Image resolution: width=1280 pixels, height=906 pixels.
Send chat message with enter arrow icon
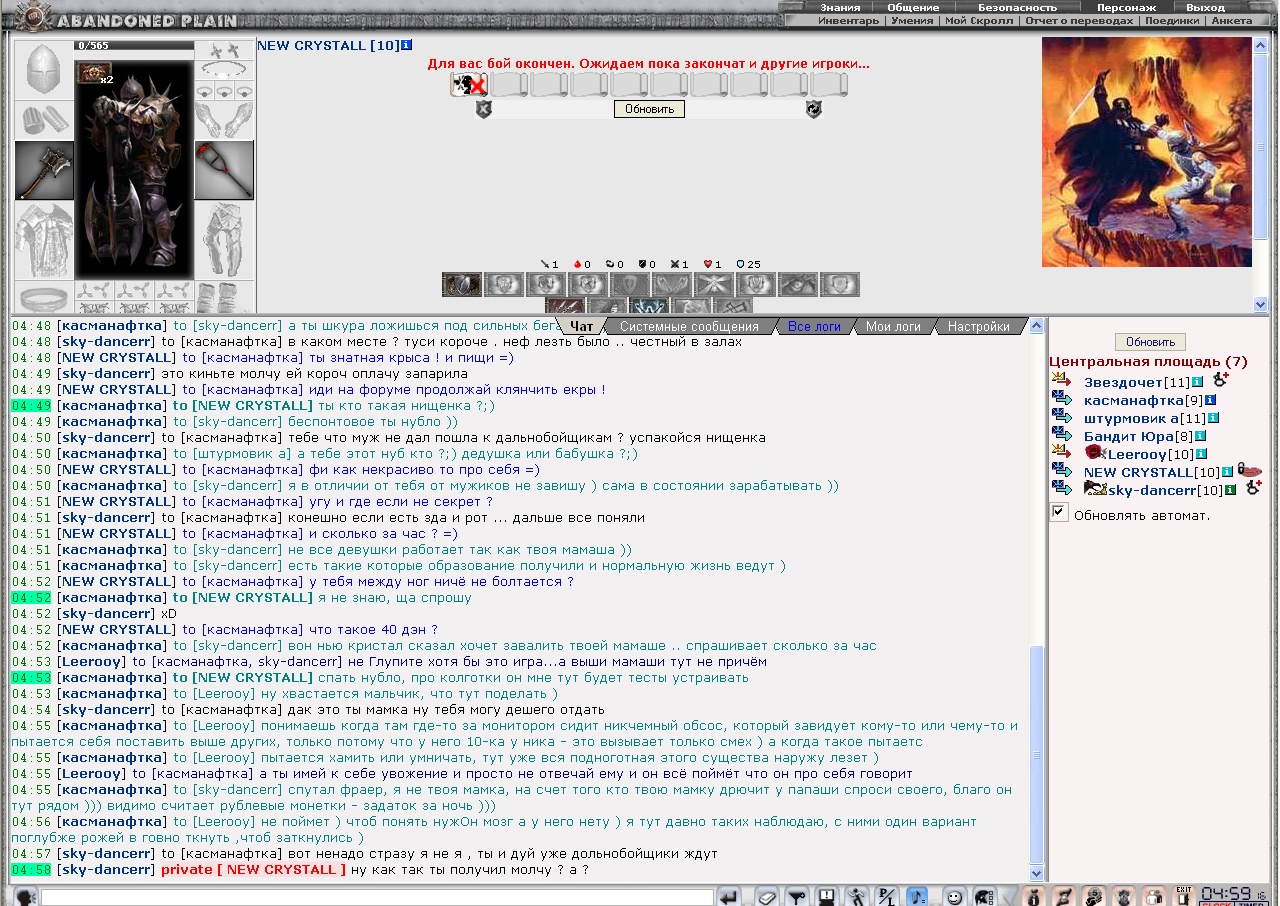729,897
